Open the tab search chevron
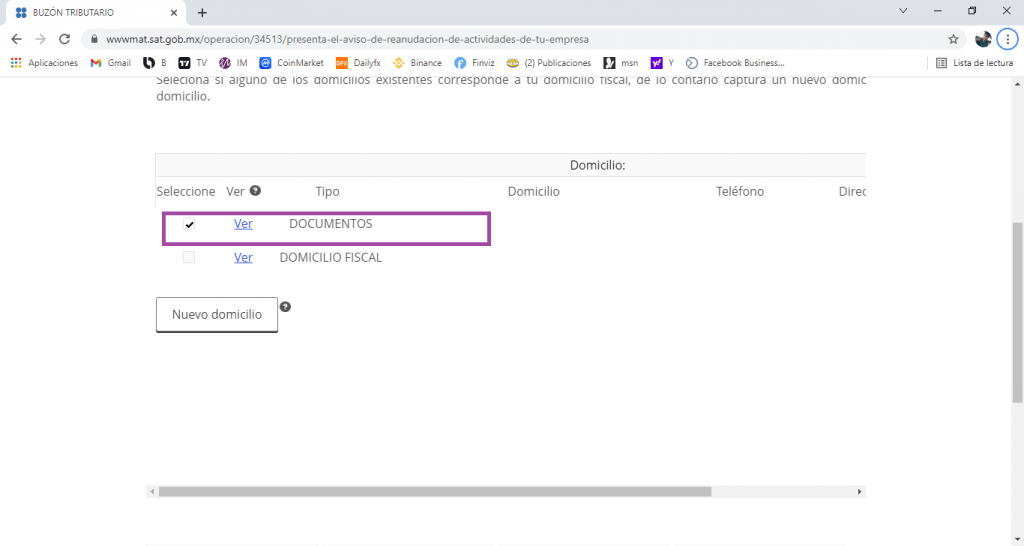Image resolution: width=1024 pixels, height=546 pixels. tap(903, 10)
